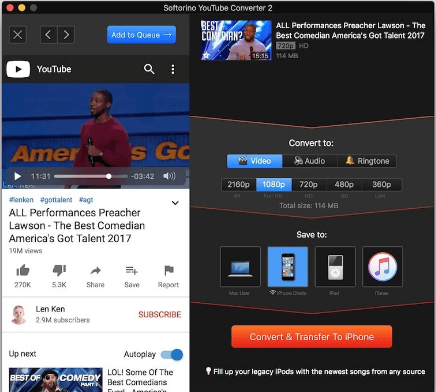Viewport: 436px width, 392px height.
Task: Like the video with thumbs up icon
Action: (23, 270)
